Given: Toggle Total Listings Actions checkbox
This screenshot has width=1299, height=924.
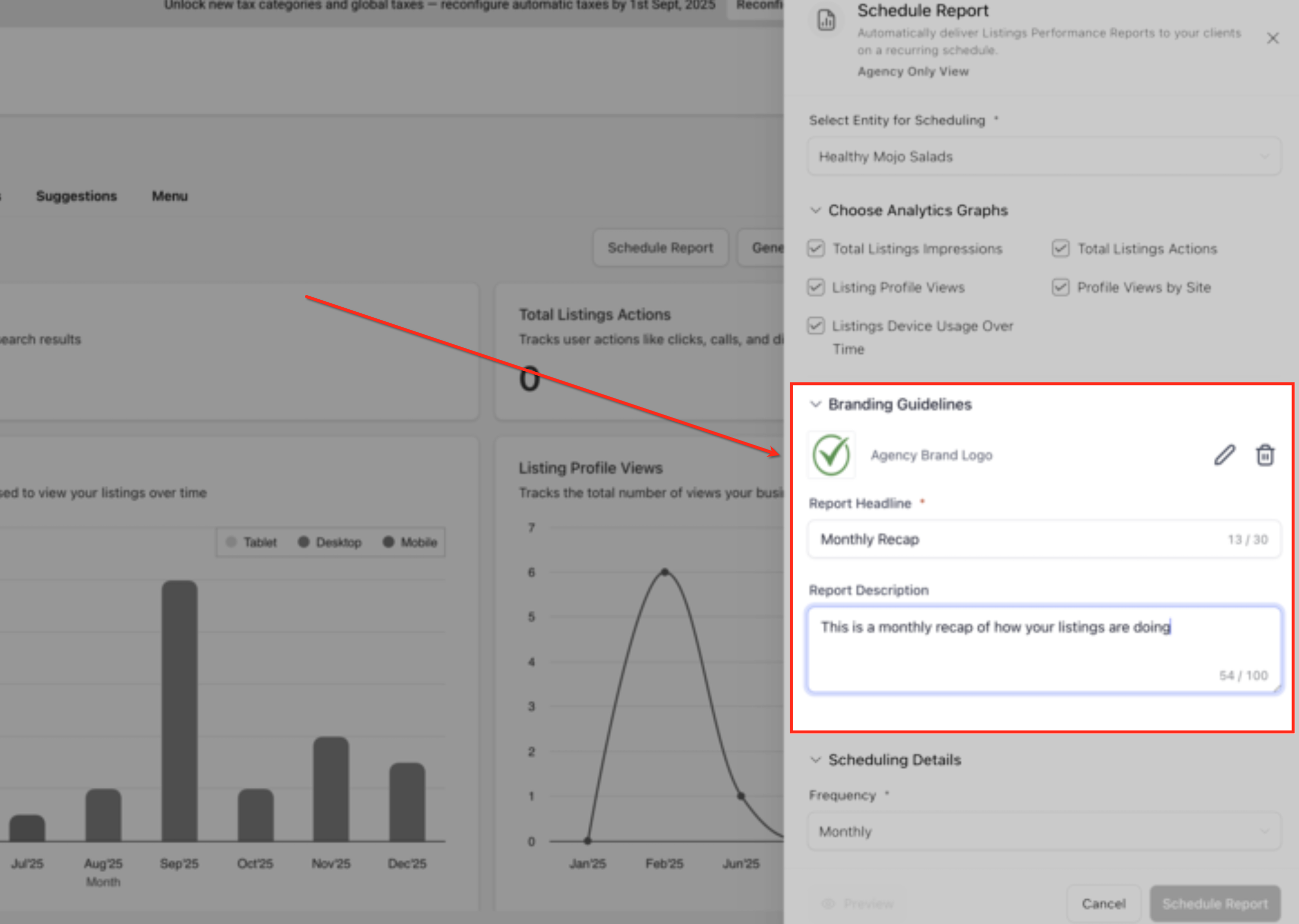Looking at the screenshot, I should pos(1060,249).
